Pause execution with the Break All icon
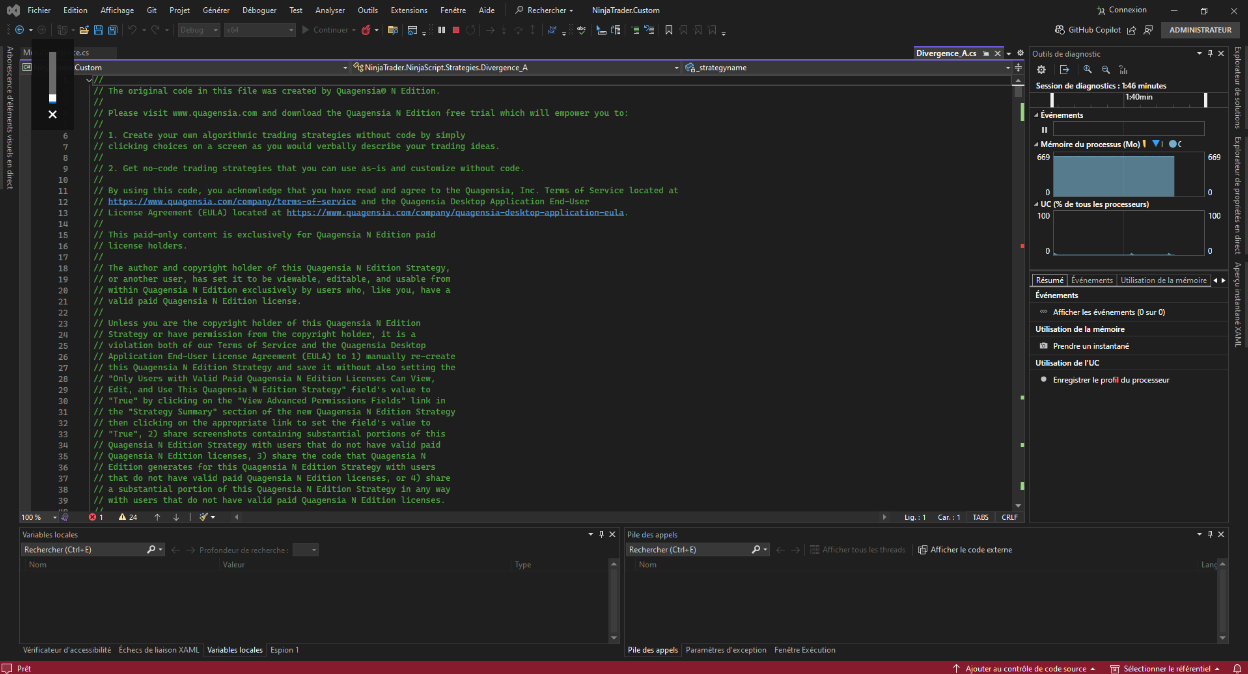The image size is (1248, 674). click(441, 30)
